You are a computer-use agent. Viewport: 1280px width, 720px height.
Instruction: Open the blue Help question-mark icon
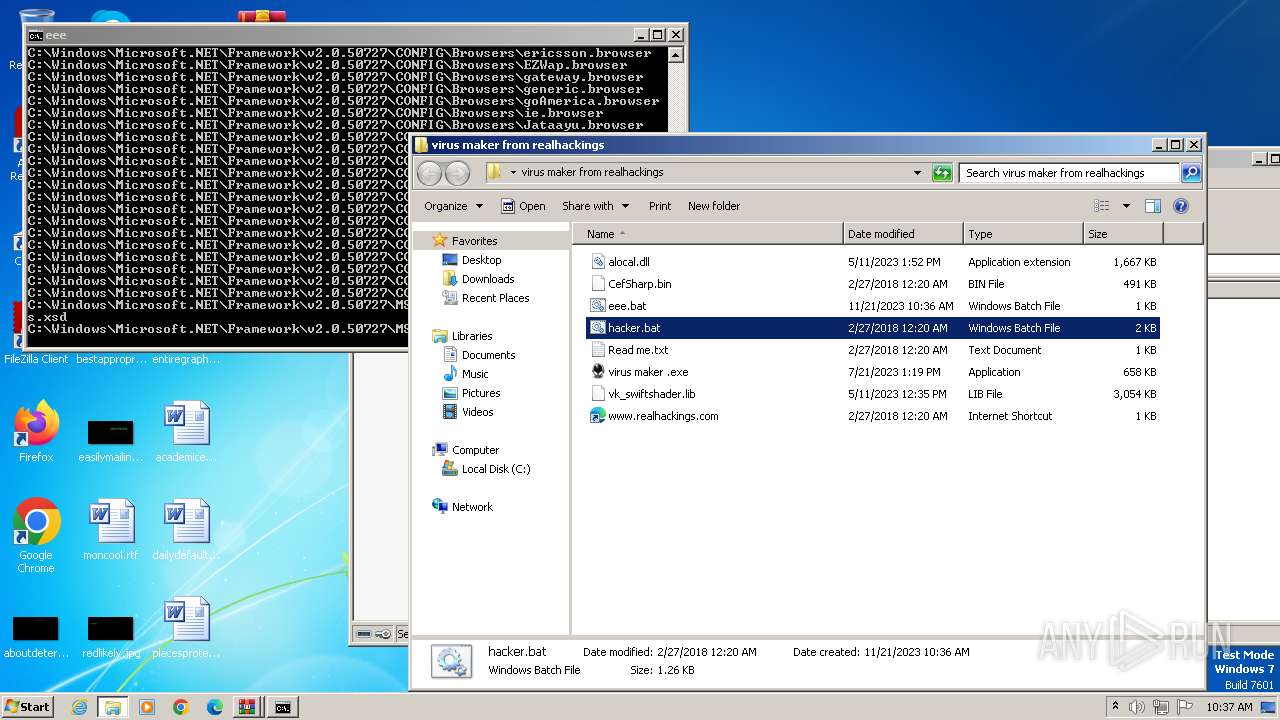tap(1180, 206)
